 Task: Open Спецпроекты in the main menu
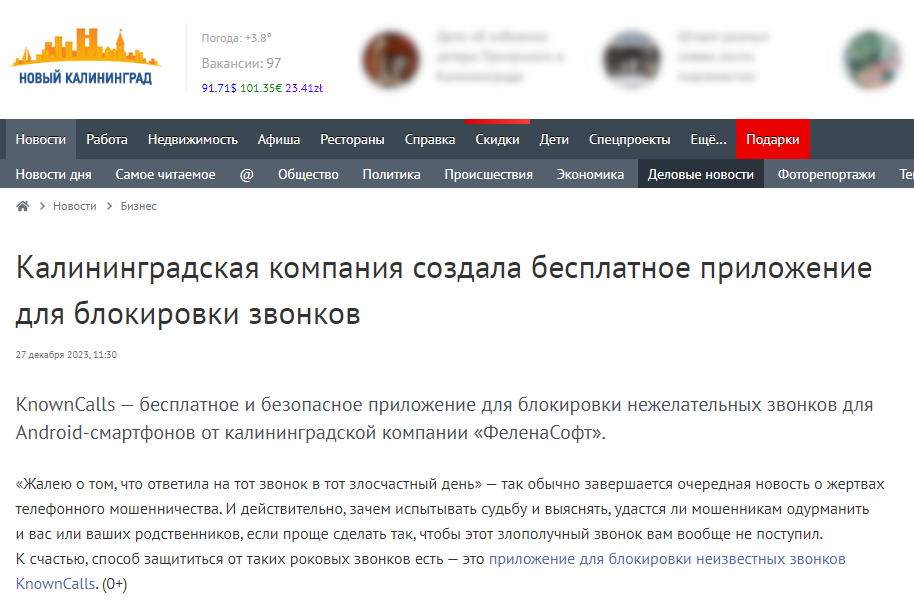(630, 139)
